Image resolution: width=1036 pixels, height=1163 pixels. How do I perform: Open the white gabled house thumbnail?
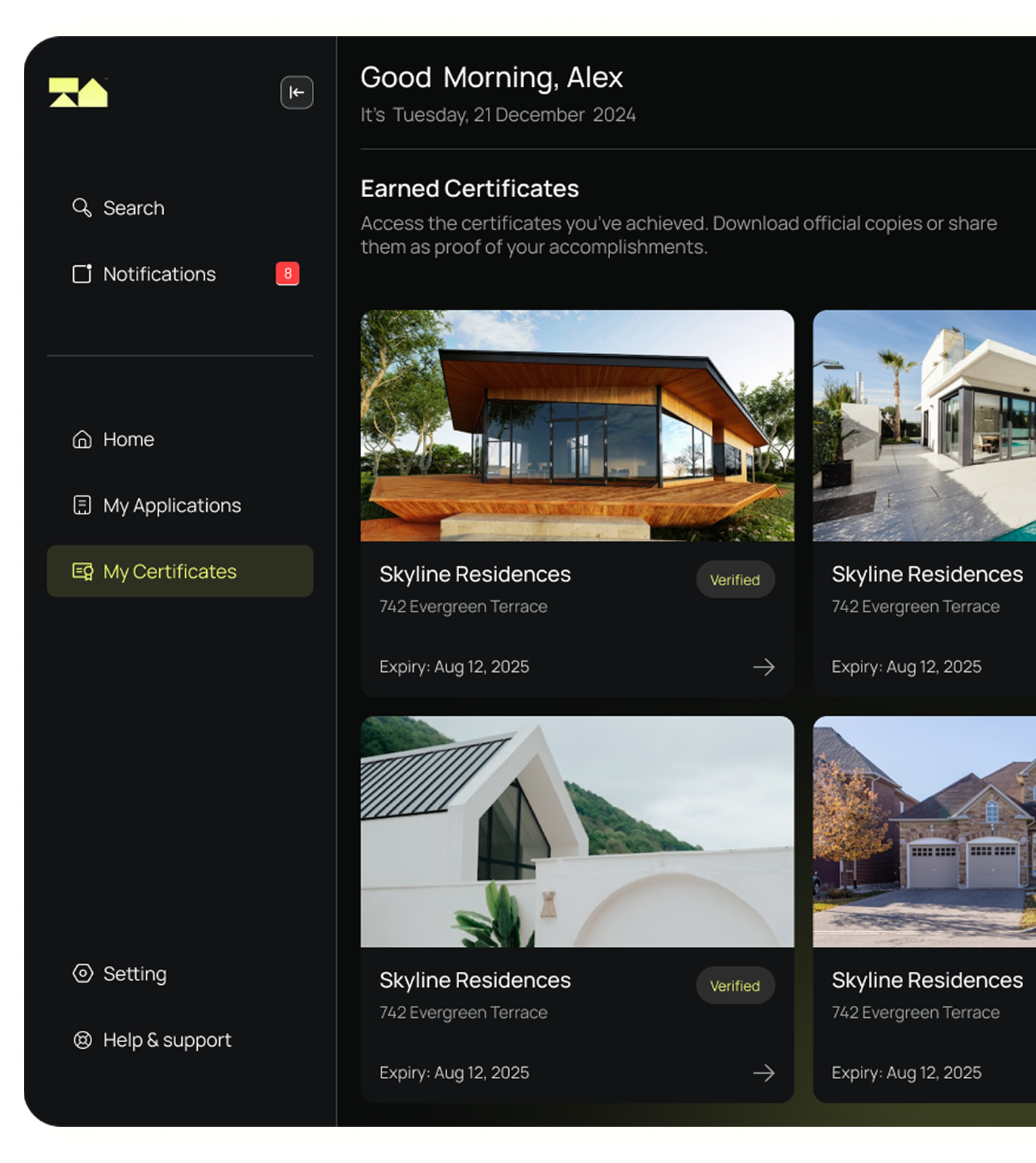tap(577, 831)
